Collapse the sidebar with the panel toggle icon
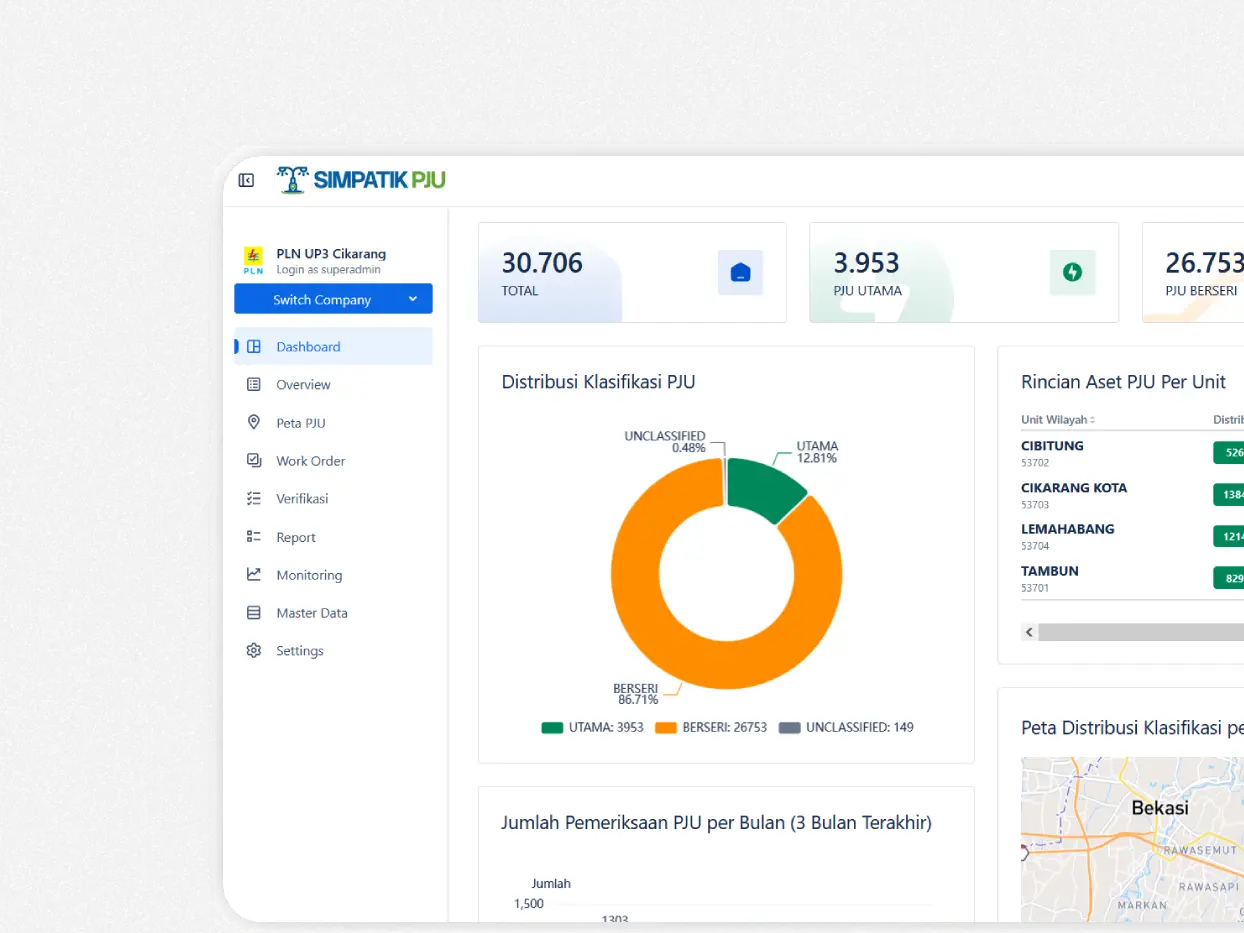Viewport: 1244px width, 933px height. tap(246, 180)
